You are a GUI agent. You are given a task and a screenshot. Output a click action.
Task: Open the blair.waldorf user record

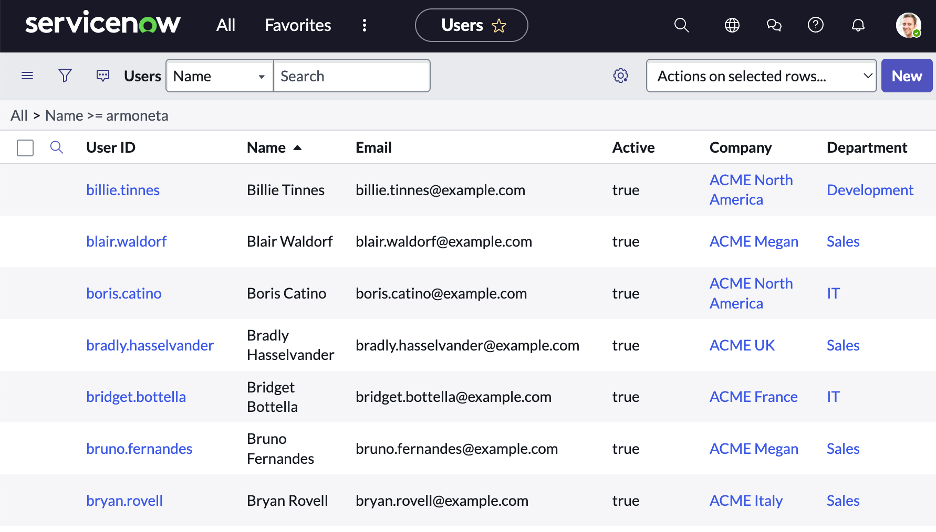point(127,242)
